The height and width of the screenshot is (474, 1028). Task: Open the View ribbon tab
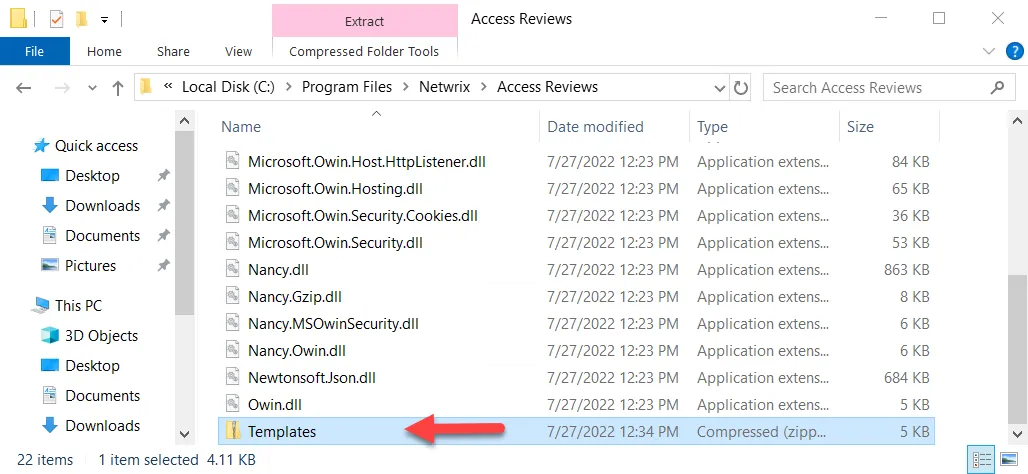pyautogui.click(x=238, y=51)
